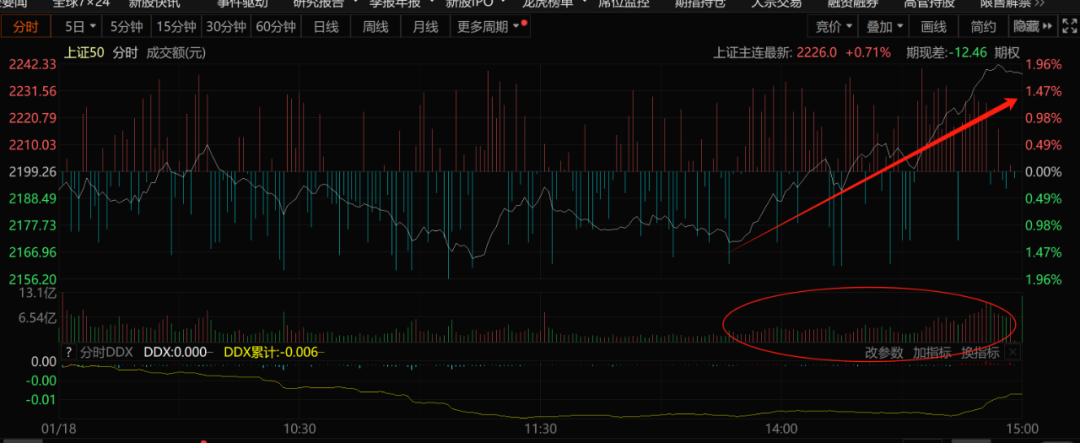
Task: Switch to the 5分钟 chart period
Action: point(127,28)
